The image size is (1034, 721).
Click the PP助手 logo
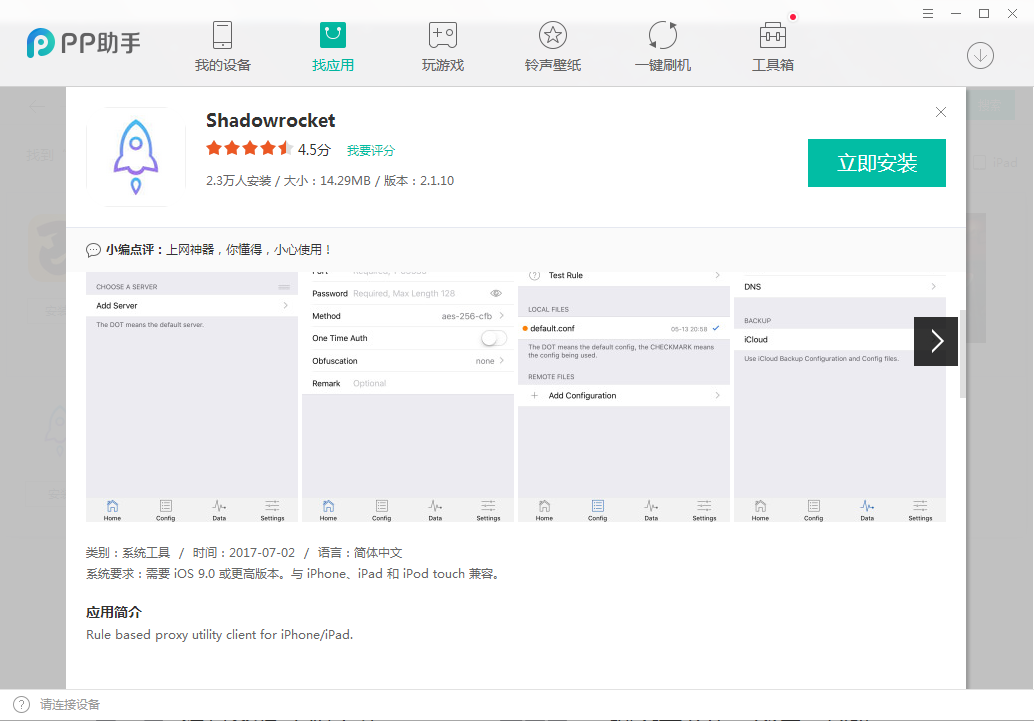(83, 43)
